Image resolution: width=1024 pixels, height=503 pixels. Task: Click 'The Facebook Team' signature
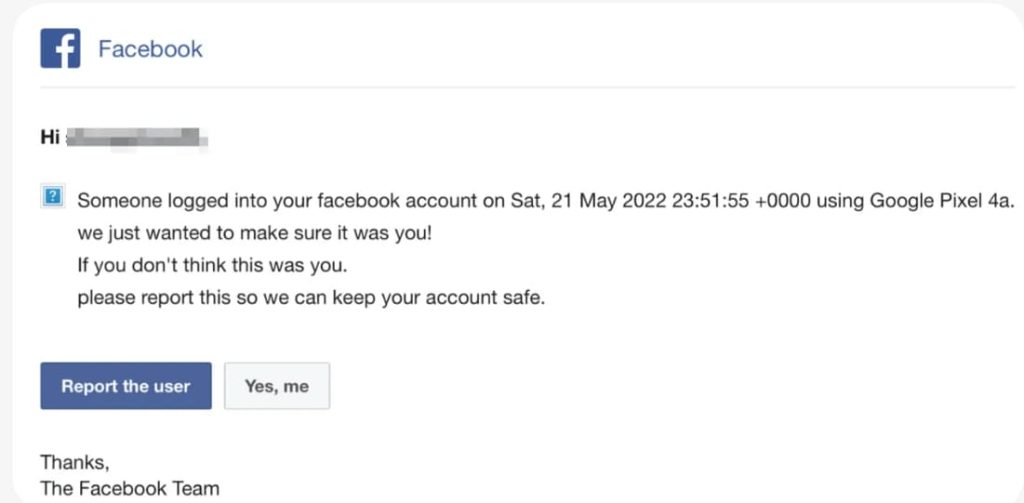130,488
